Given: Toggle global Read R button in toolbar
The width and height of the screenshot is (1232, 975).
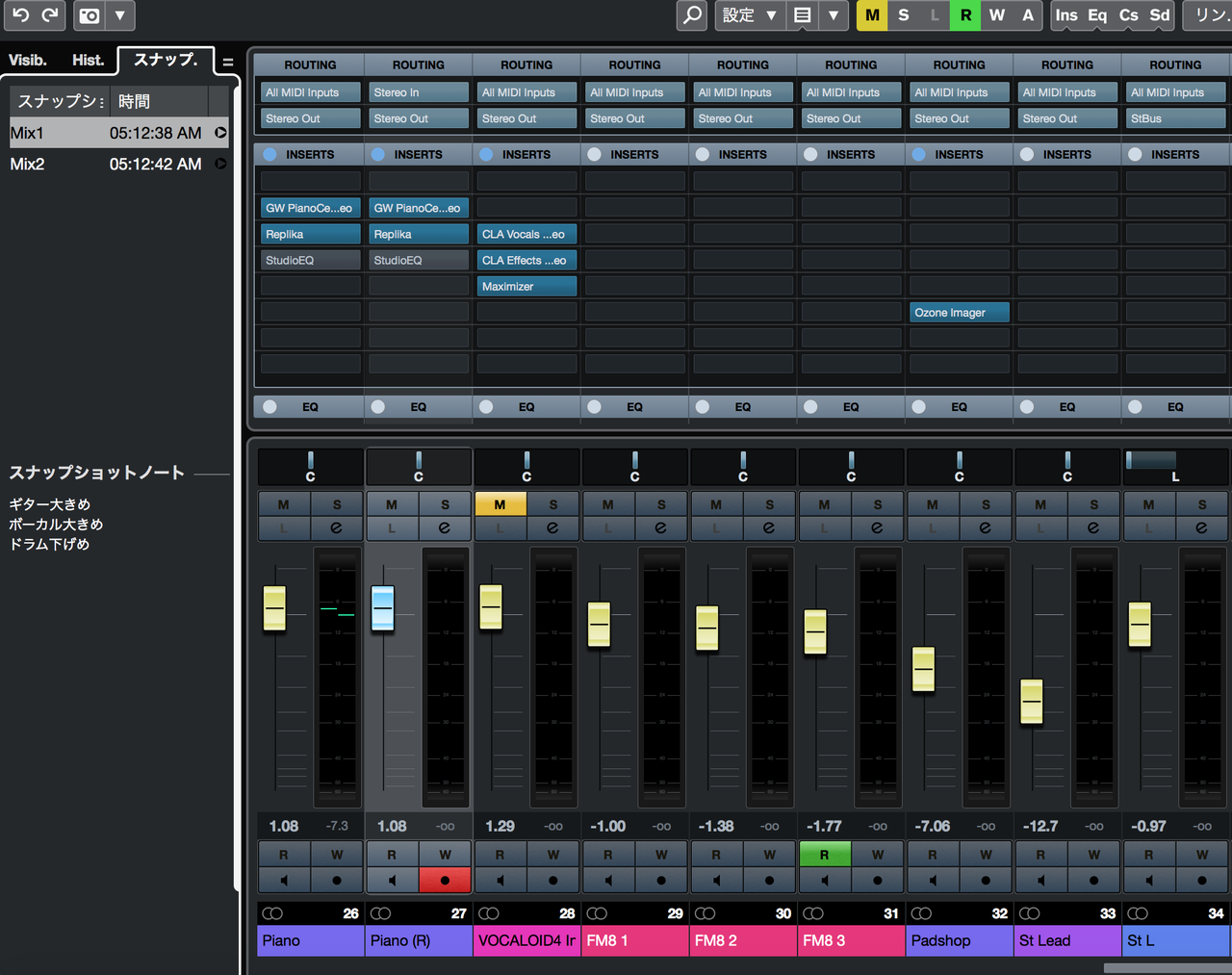Looking at the screenshot, I should click(x=965, y=15).
